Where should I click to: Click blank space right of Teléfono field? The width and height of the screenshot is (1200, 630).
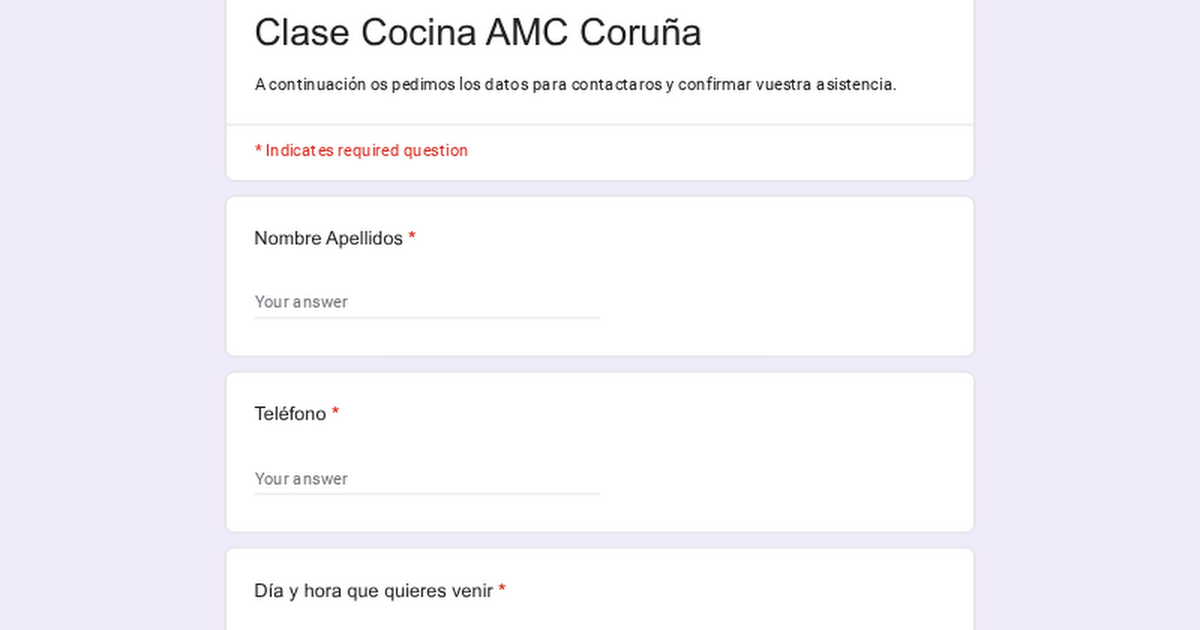(780, 477)
